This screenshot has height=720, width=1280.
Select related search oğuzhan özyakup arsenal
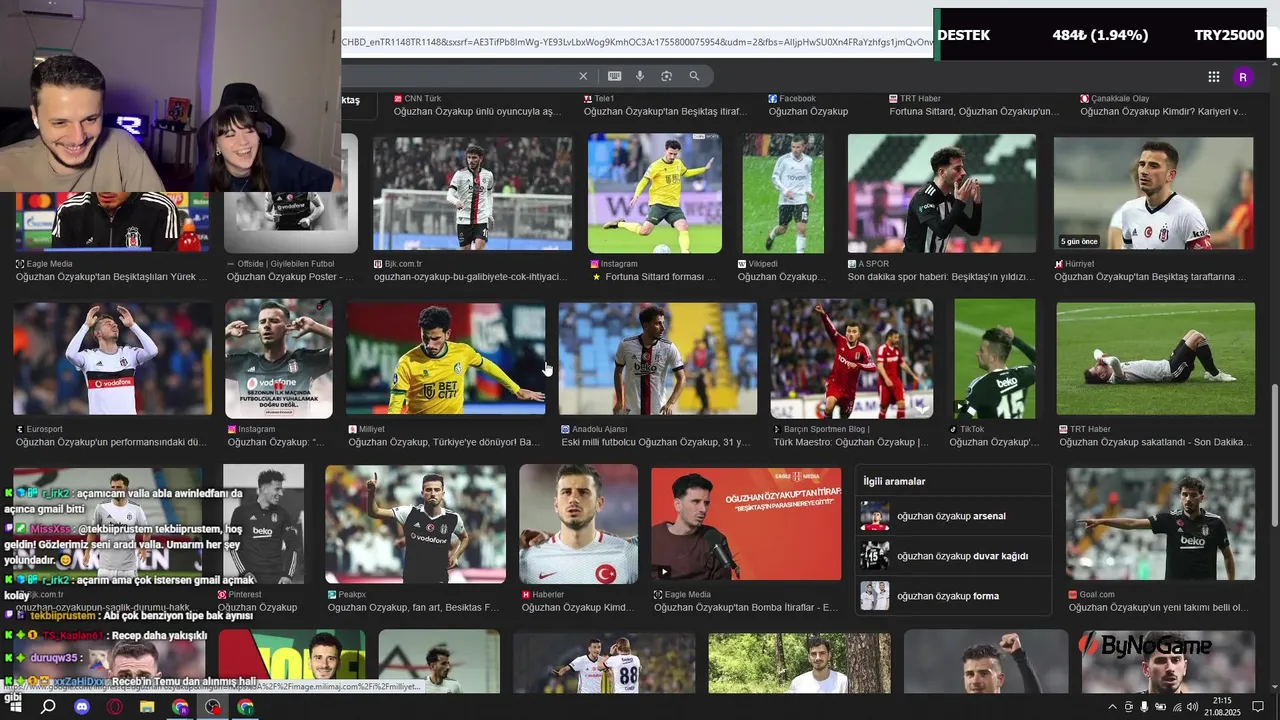(x=953, y=516)
